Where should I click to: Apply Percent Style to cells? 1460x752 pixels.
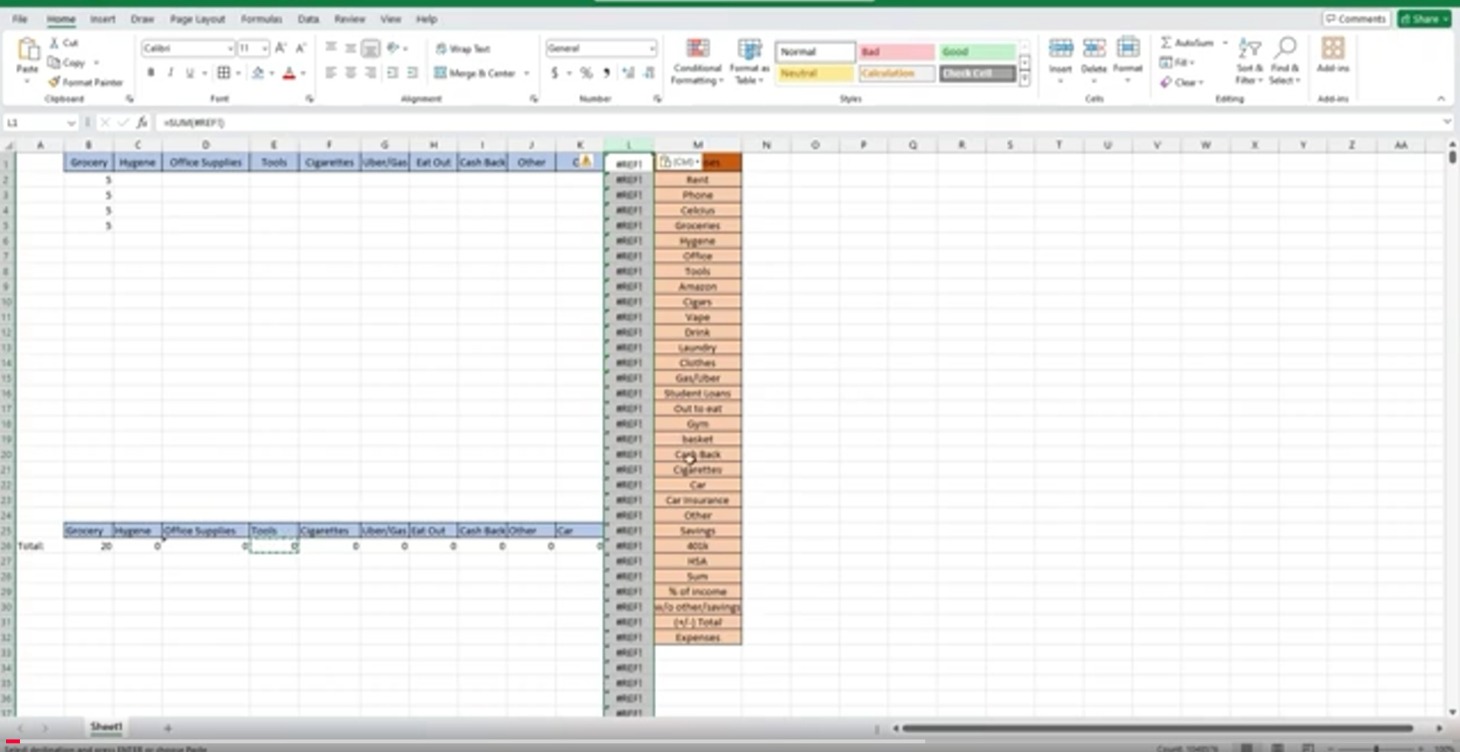586,73
